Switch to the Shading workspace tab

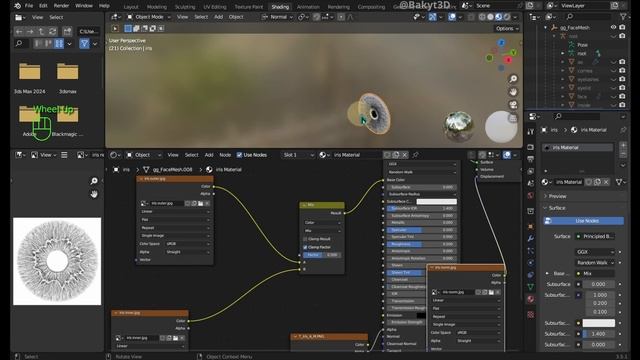pos(280,7)
